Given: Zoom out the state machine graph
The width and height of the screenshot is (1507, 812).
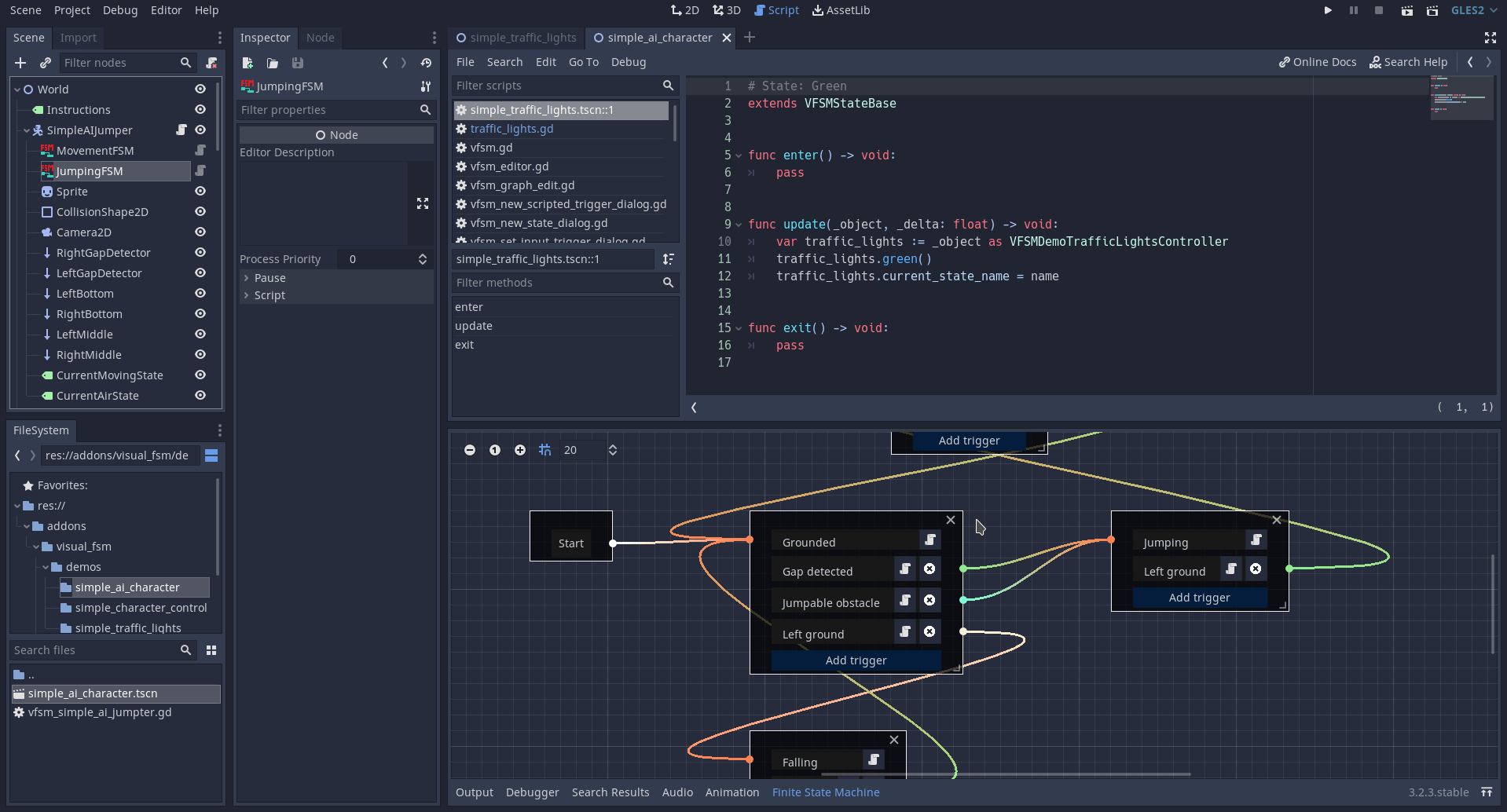Looking at the screenshot, I should pyautogui.click(x=470, y=450).
